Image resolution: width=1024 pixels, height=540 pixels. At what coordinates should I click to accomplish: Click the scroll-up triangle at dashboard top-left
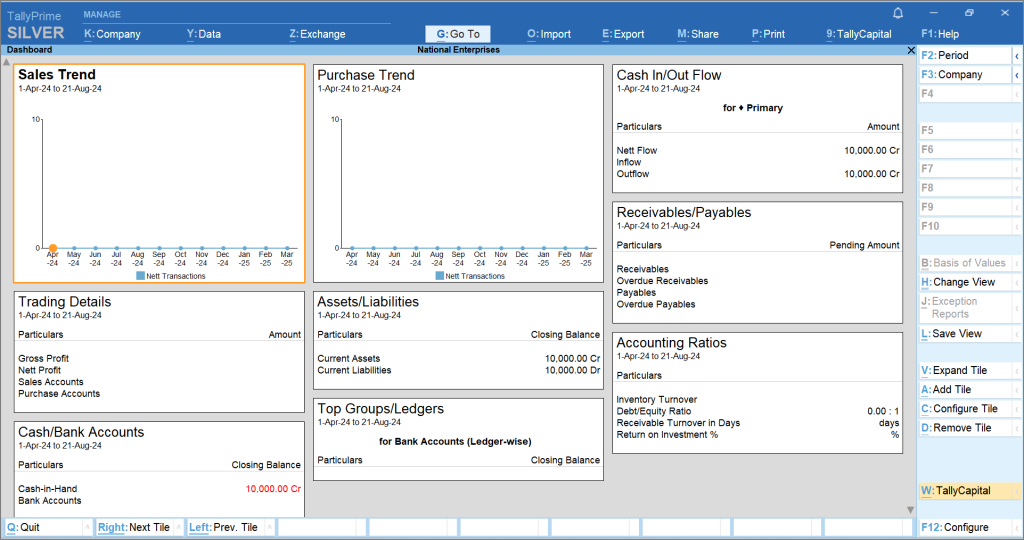pos(7,62)
